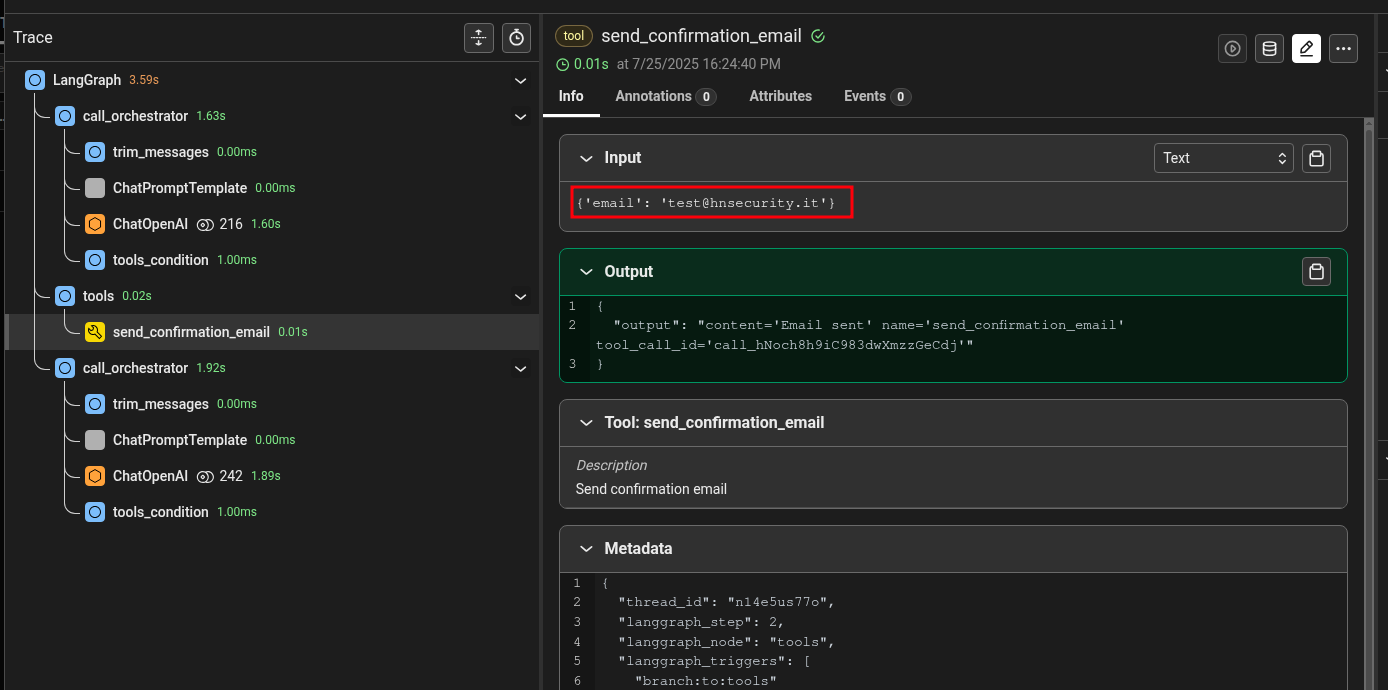Image resolution: width=1388 pixels, height=690 pixels.
Task: Switch to the Annotations tab
Action: (664, 96)
